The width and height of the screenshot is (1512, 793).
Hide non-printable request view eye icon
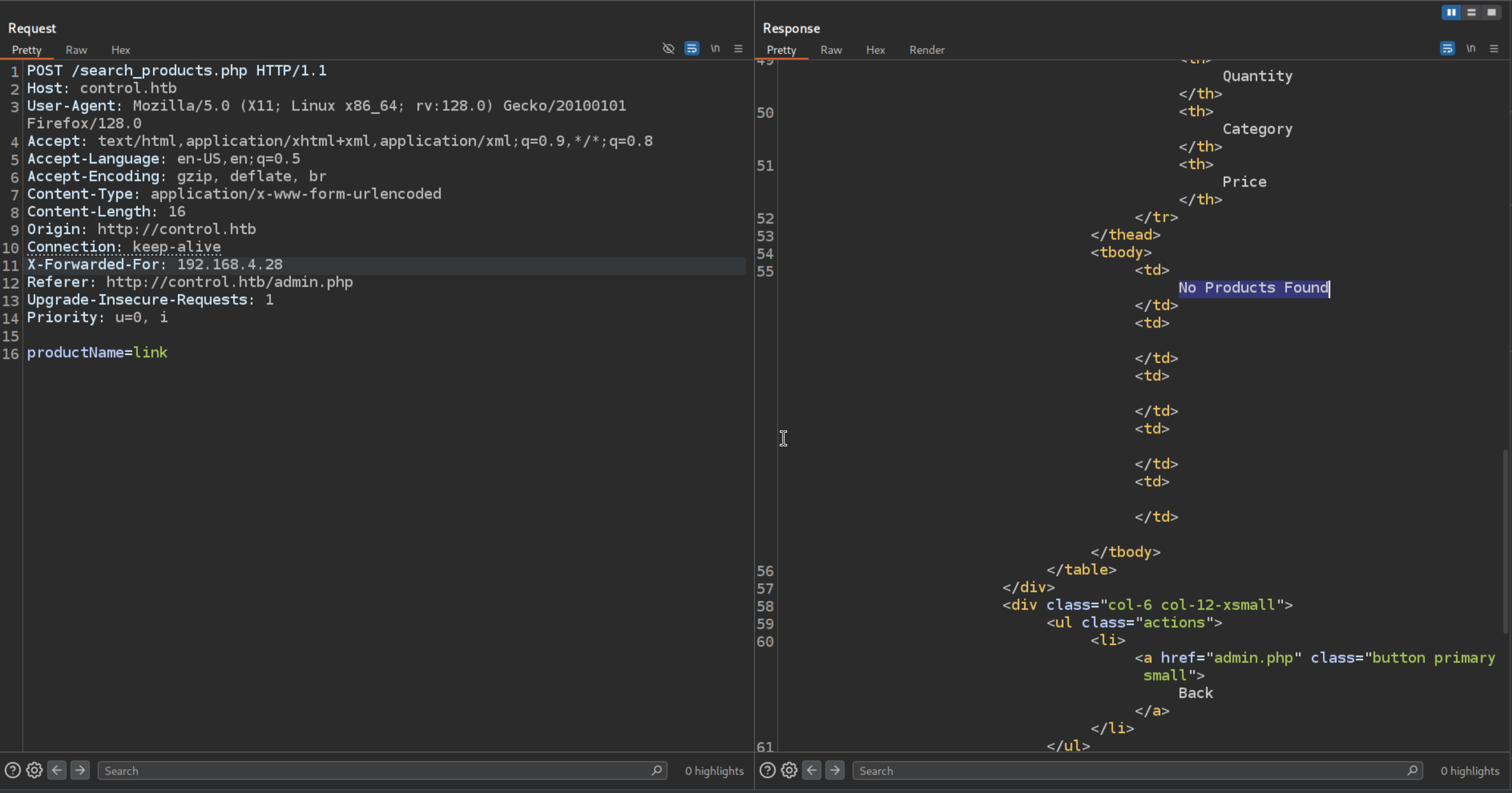[668, 49]
